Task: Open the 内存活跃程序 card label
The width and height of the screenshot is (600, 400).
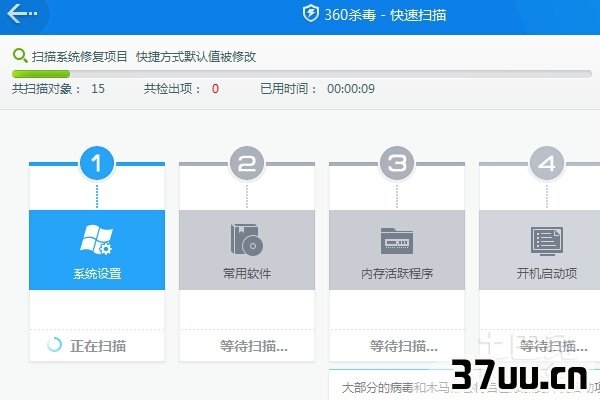Action: 397,273
